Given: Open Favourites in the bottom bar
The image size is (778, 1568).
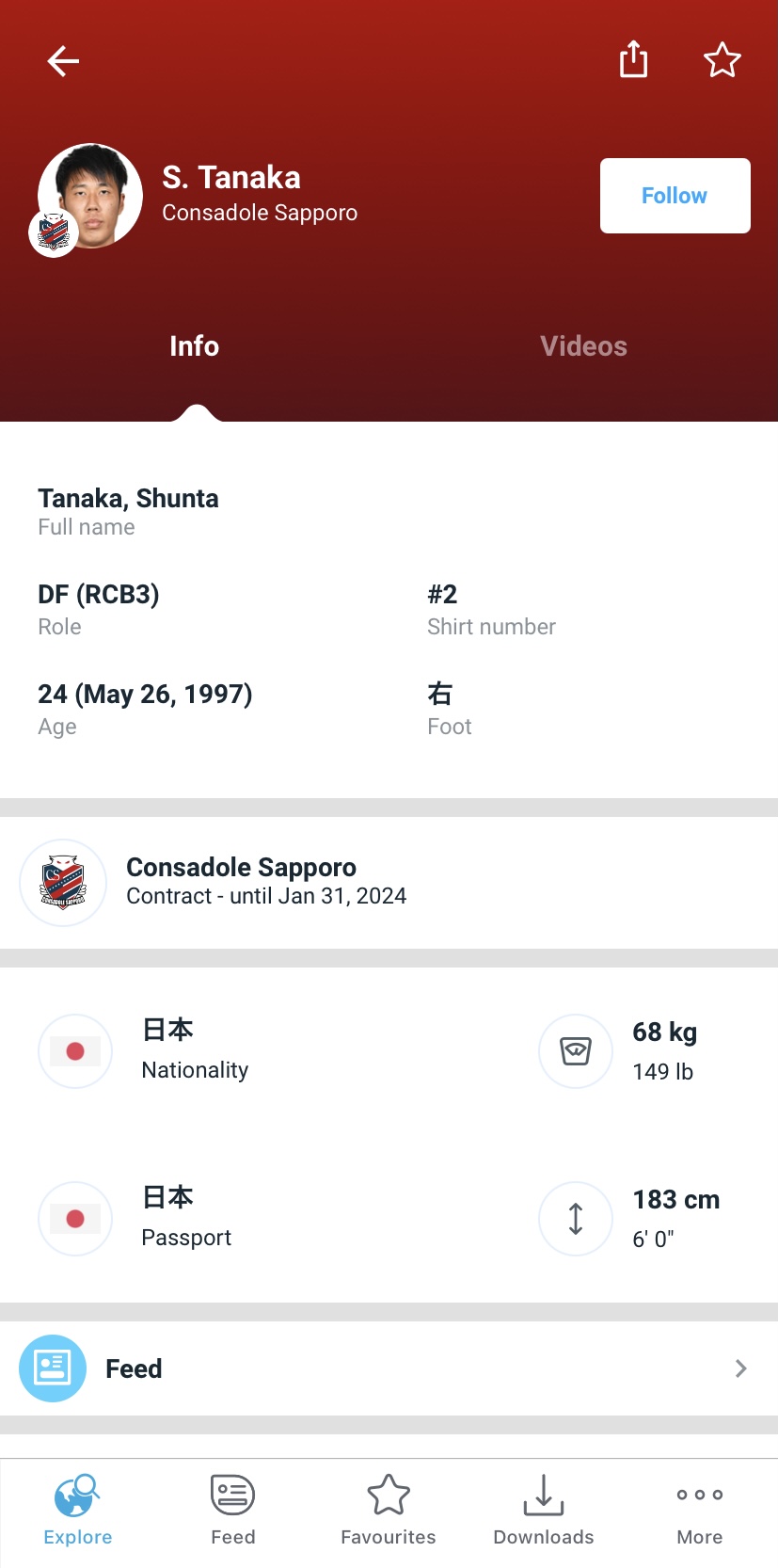Looking at the screenshot, I should pos(389,1511).
